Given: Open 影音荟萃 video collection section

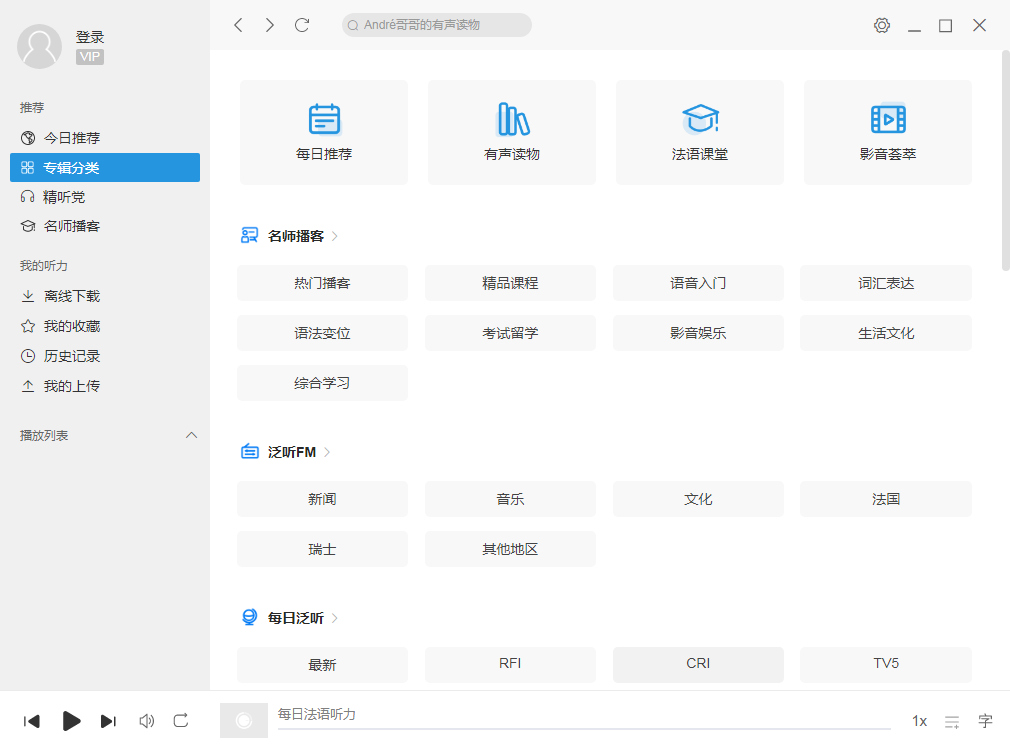Looking at the screenshot, I should point(886,132).
